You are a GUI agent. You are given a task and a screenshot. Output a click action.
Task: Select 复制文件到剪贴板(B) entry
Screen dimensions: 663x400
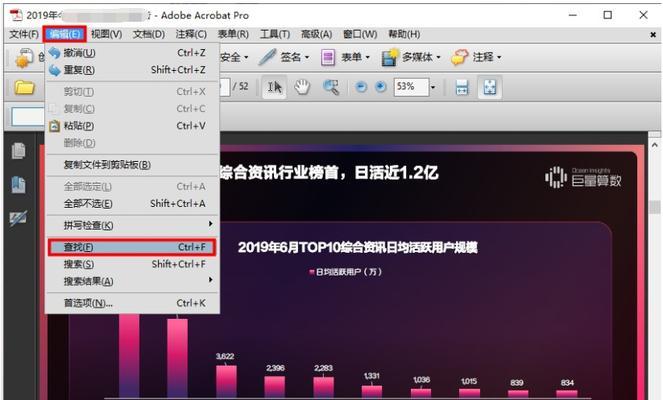click(132, 165)
